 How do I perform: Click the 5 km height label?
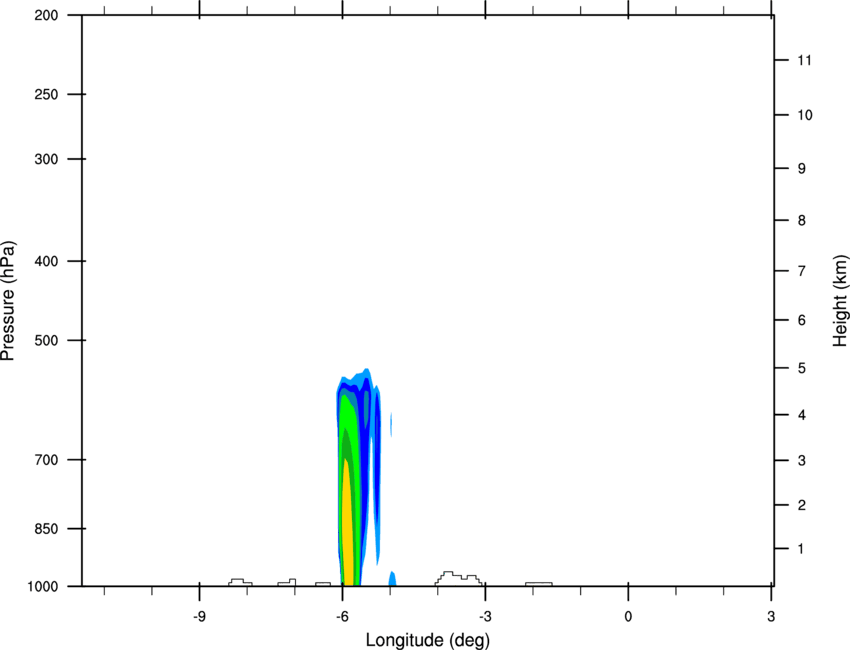801,368
